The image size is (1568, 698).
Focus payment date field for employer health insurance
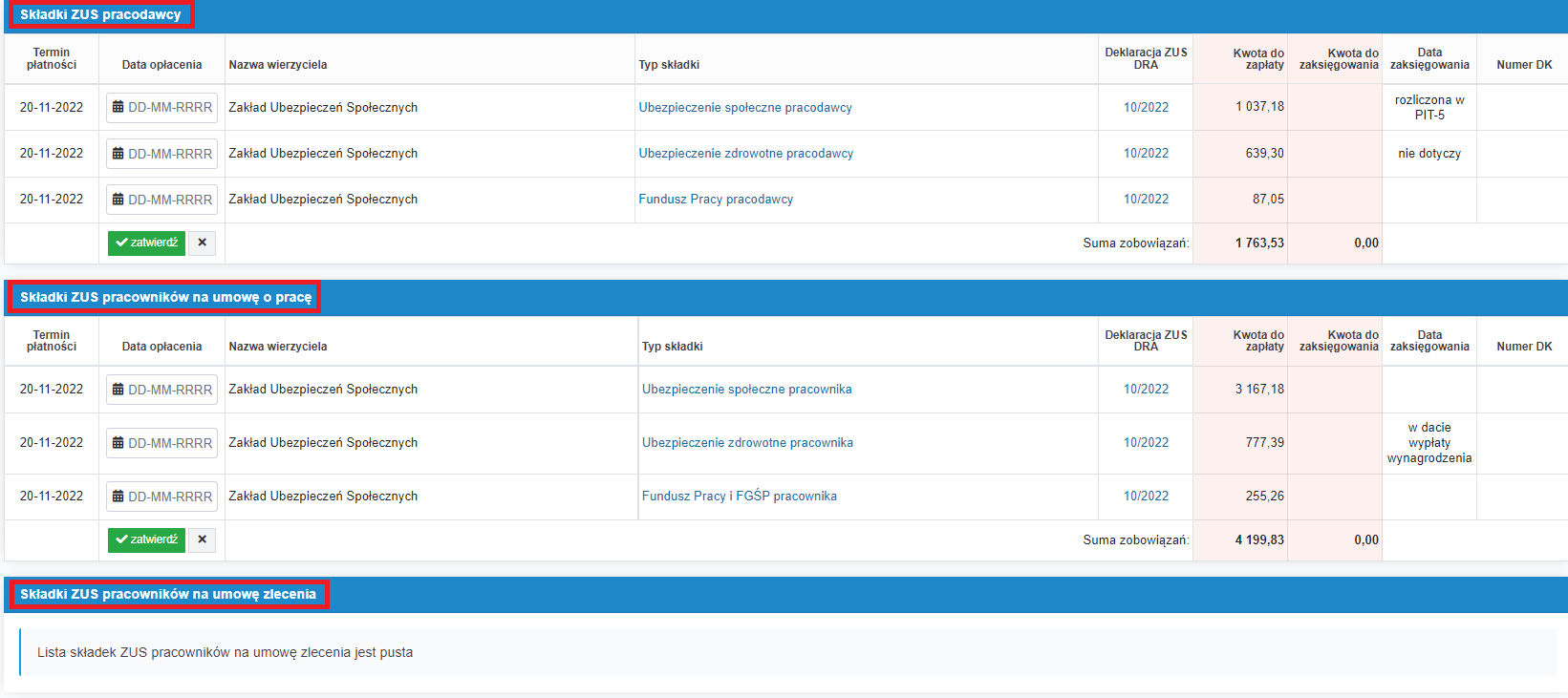click(x=161, y=154)
